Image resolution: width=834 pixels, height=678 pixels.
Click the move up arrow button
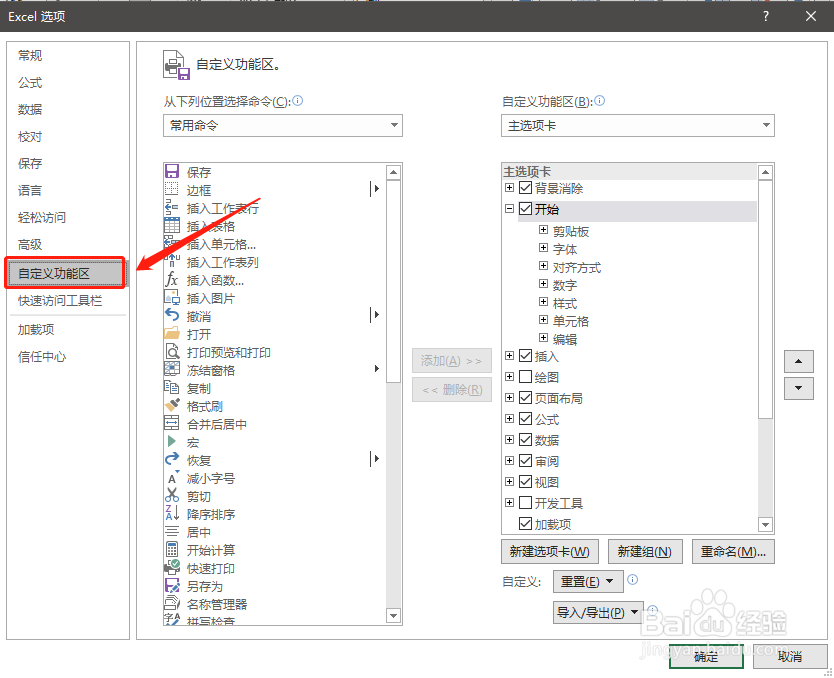(798, 362)
